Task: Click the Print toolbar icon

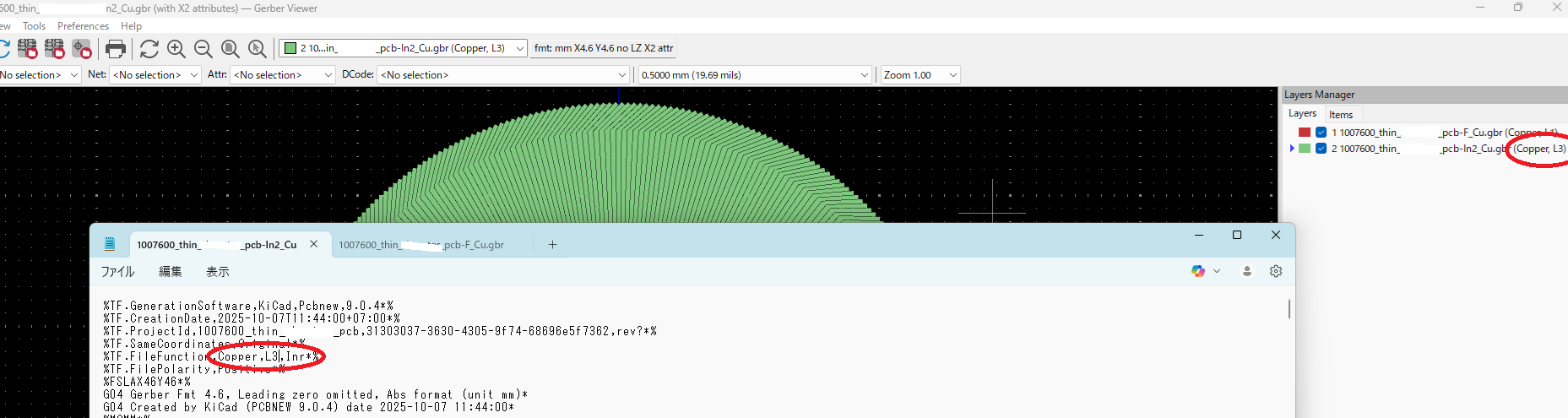Action: 116,49
